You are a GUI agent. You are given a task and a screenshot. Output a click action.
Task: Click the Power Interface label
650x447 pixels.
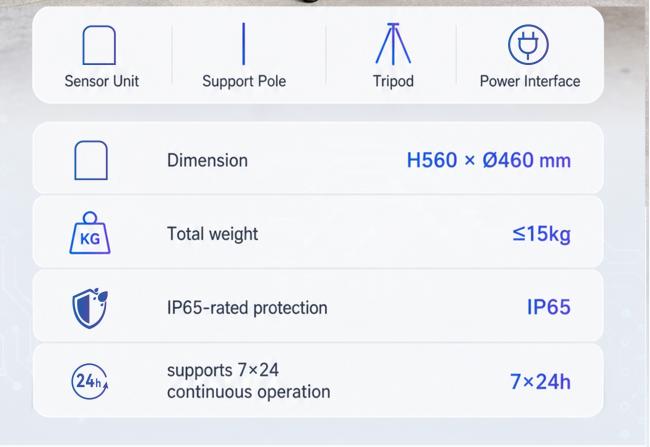530,81
